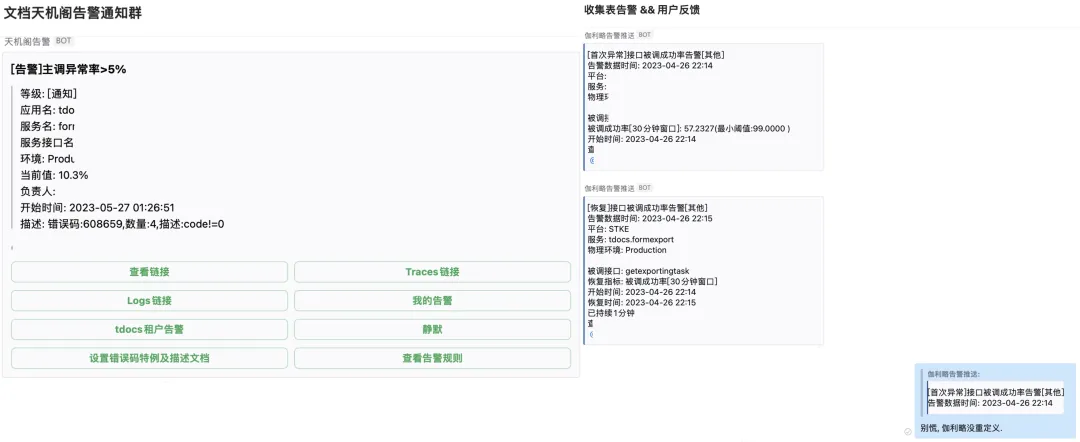Open the 查看链接 button
This screenshot has width=1080, height=442.
coord(149,272)
